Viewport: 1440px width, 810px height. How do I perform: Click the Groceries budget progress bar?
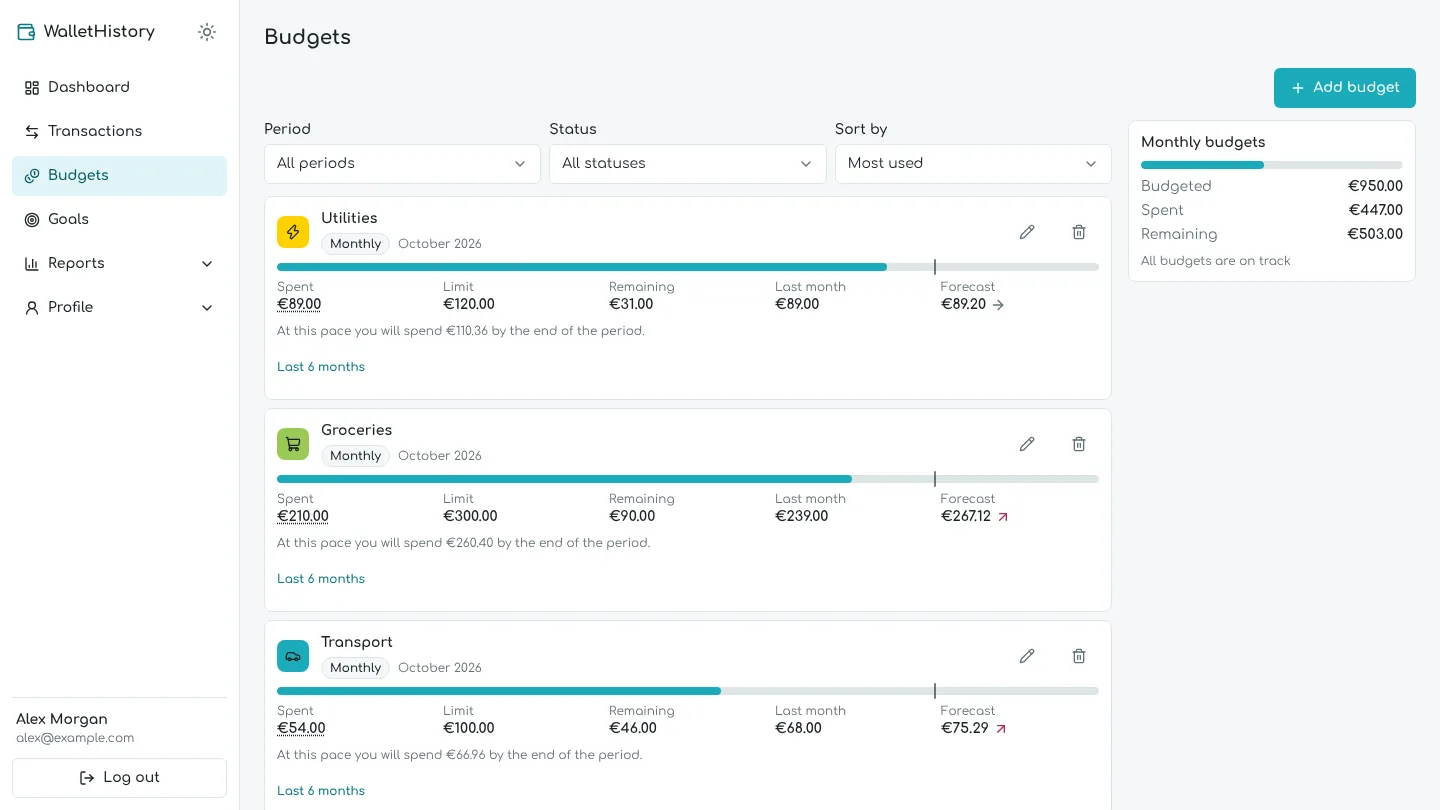688,479
